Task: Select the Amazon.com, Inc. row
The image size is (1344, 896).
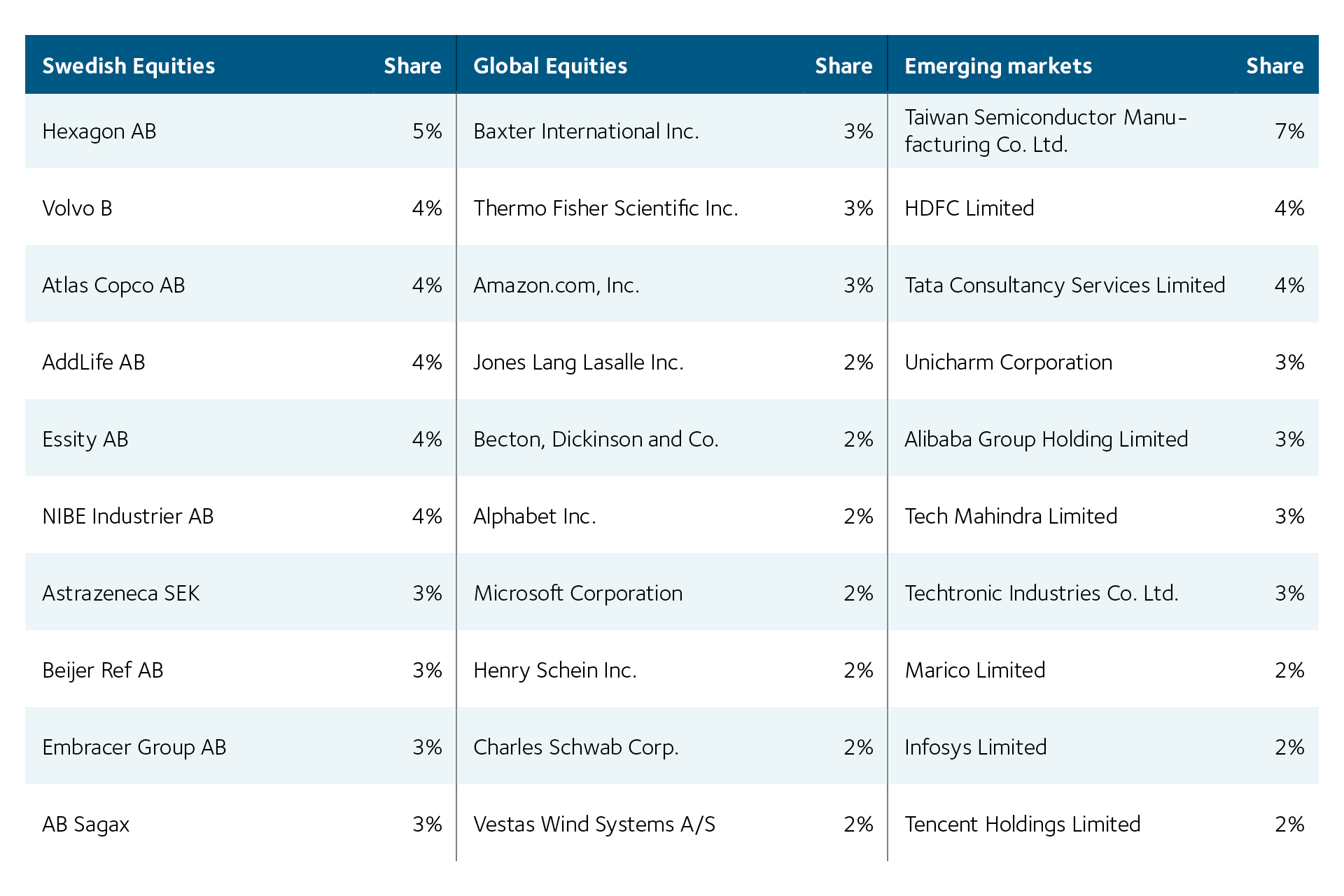Action: pyautogui.click(x=672, y=285)
